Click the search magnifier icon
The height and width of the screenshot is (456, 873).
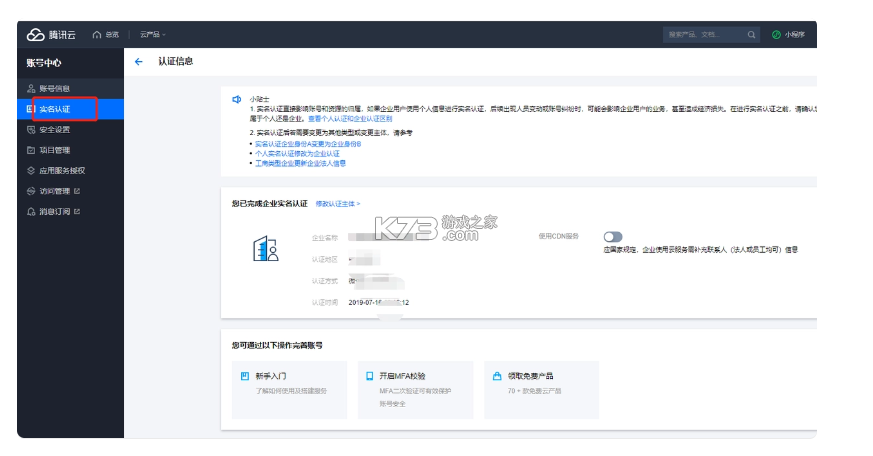(751, 35)
